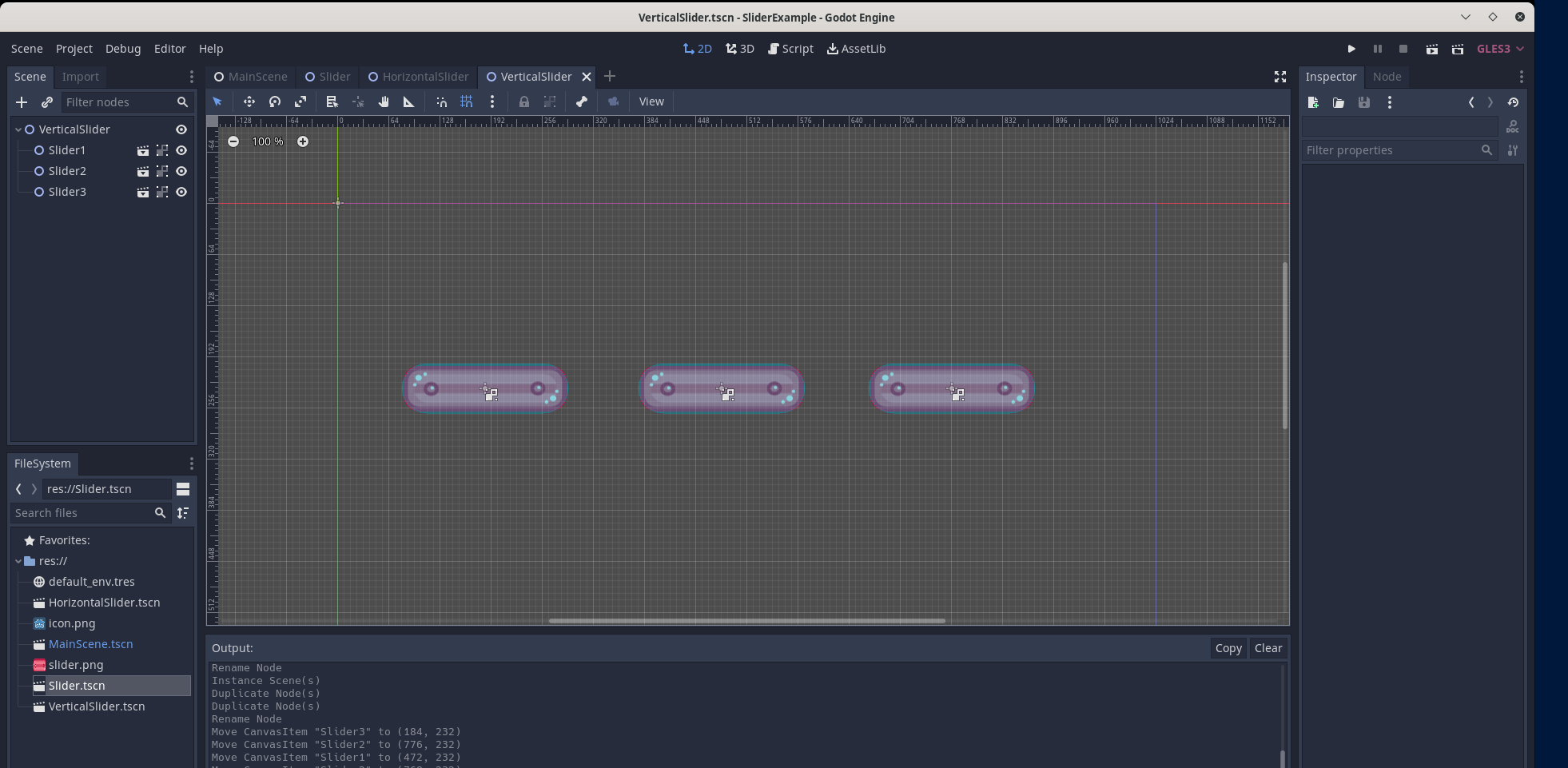Screen dimensions: 1568x768
Task: Open the Scene menu
Action: pos(26,49)
